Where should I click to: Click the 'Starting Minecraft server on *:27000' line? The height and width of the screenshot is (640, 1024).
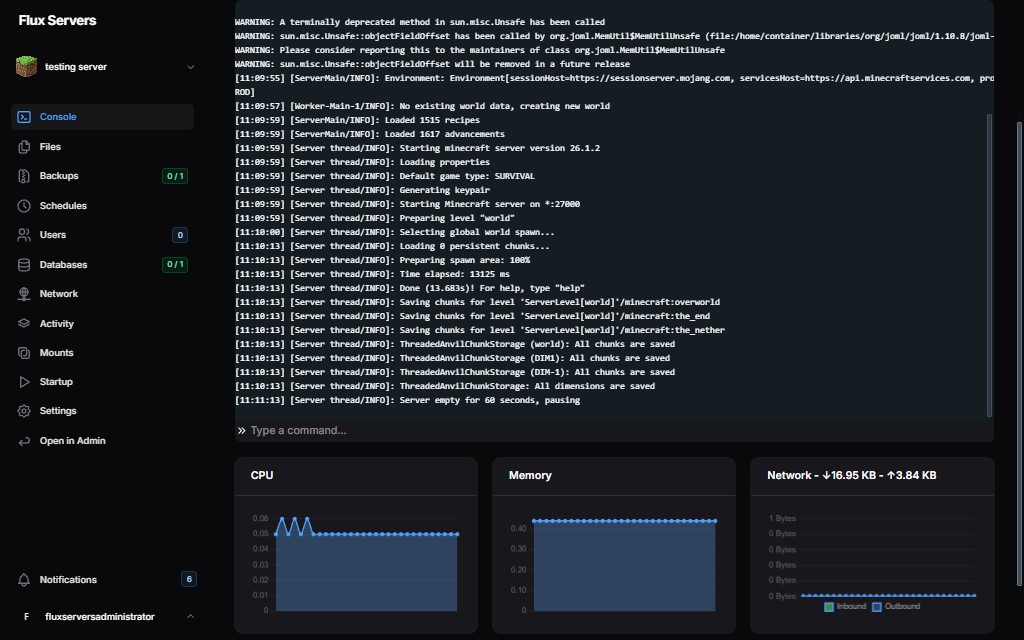coord(408,204)
